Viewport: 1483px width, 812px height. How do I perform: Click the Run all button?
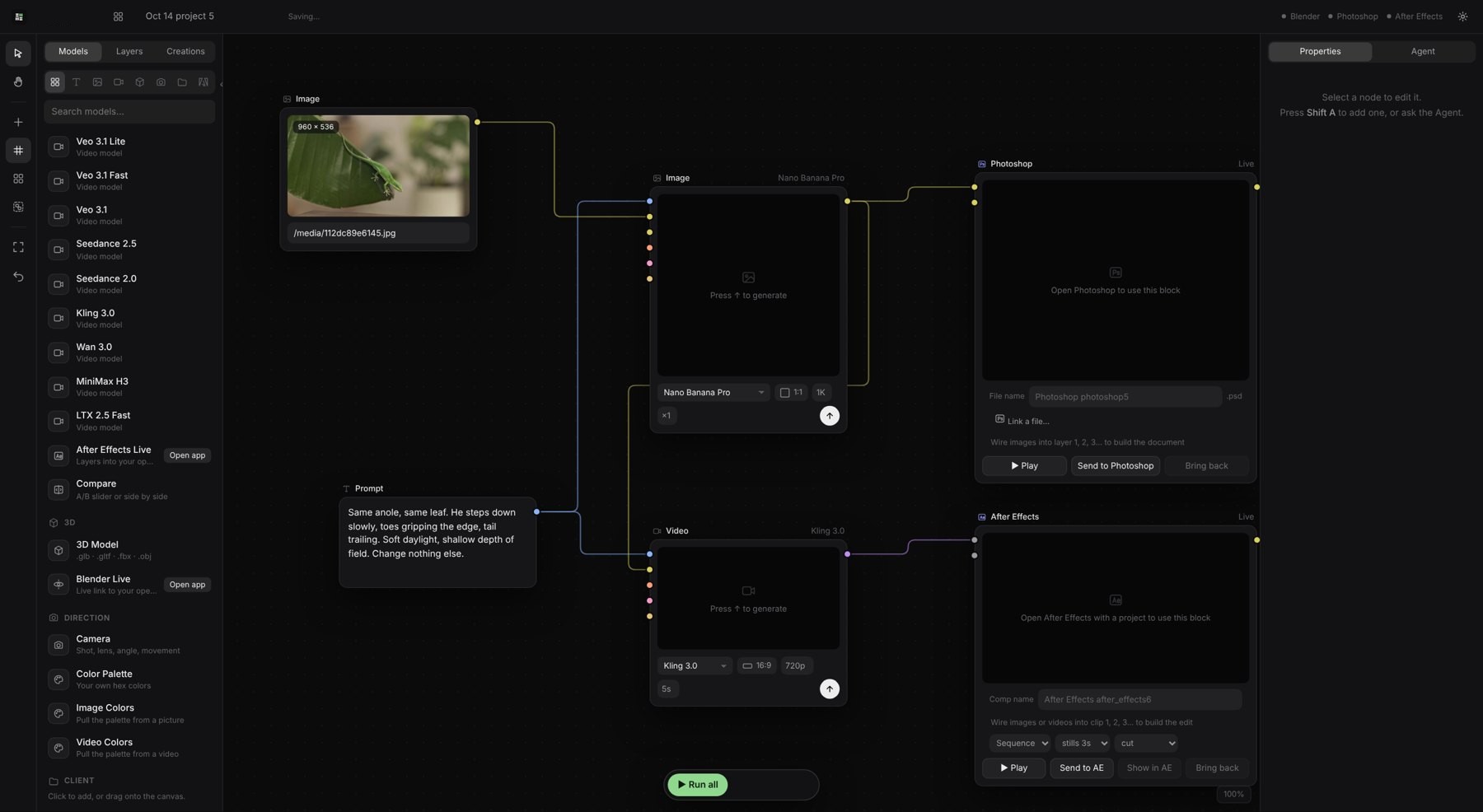coord(698,785)
